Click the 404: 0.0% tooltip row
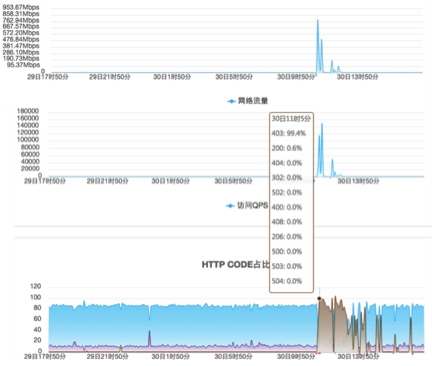Viewport: 432px width, 366px height. [287, 163]
